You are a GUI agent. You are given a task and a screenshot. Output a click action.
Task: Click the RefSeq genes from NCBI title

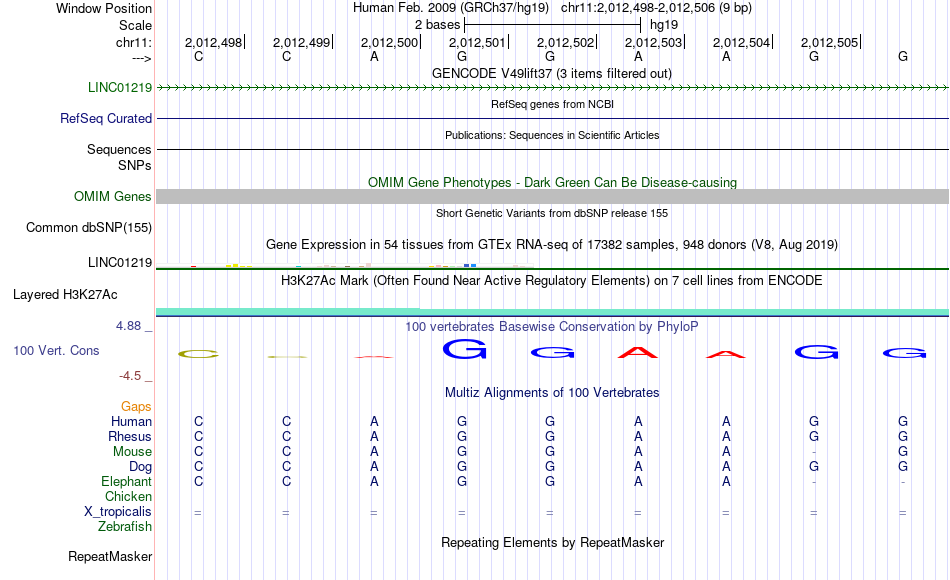tap(552, 104)
